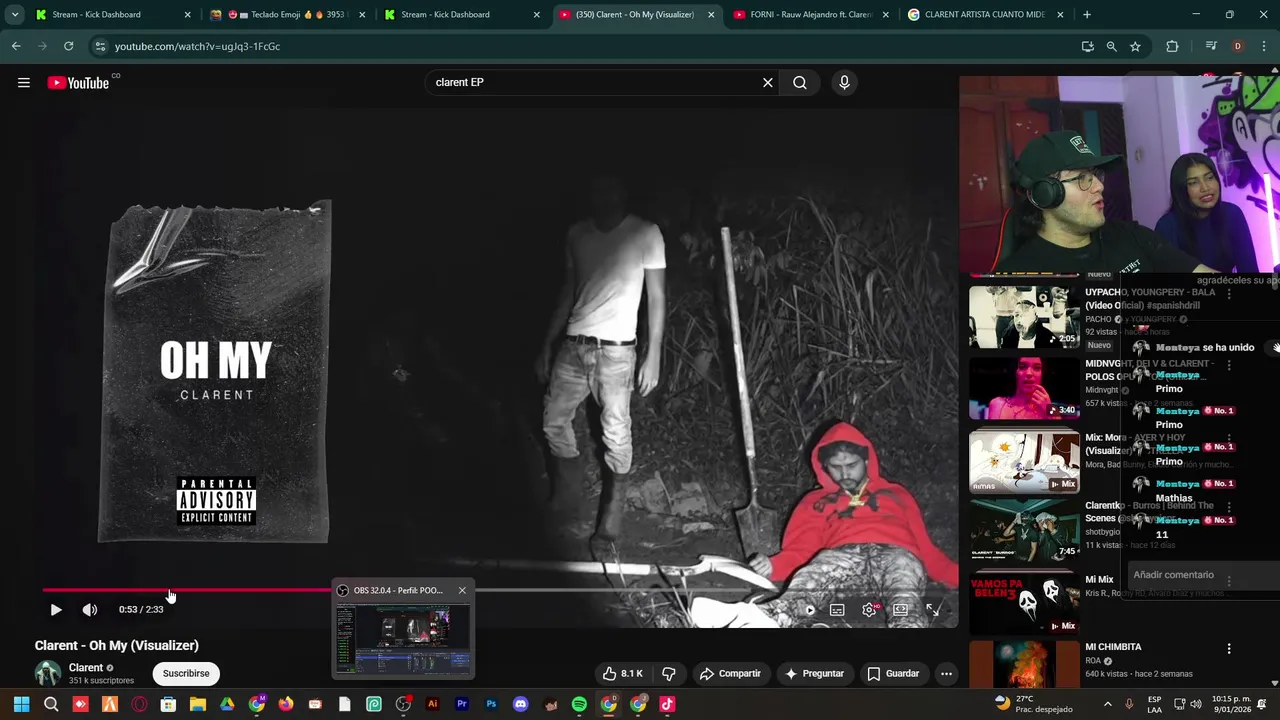Close the Clarent - Oh My tab

click(711, 15)
